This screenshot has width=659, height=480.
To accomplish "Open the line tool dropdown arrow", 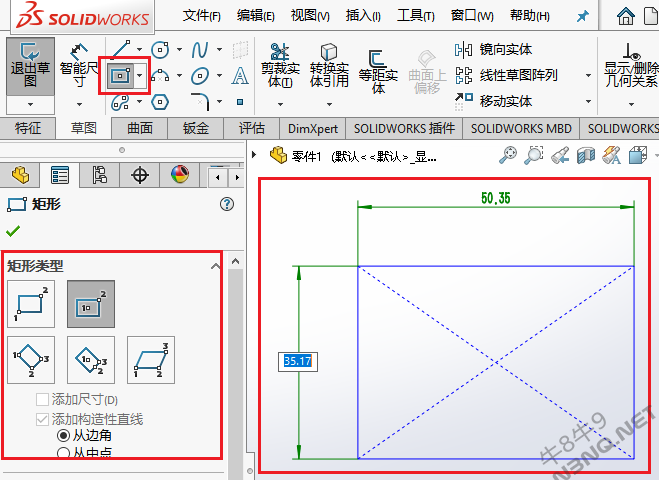I will [x=140, y=50].
